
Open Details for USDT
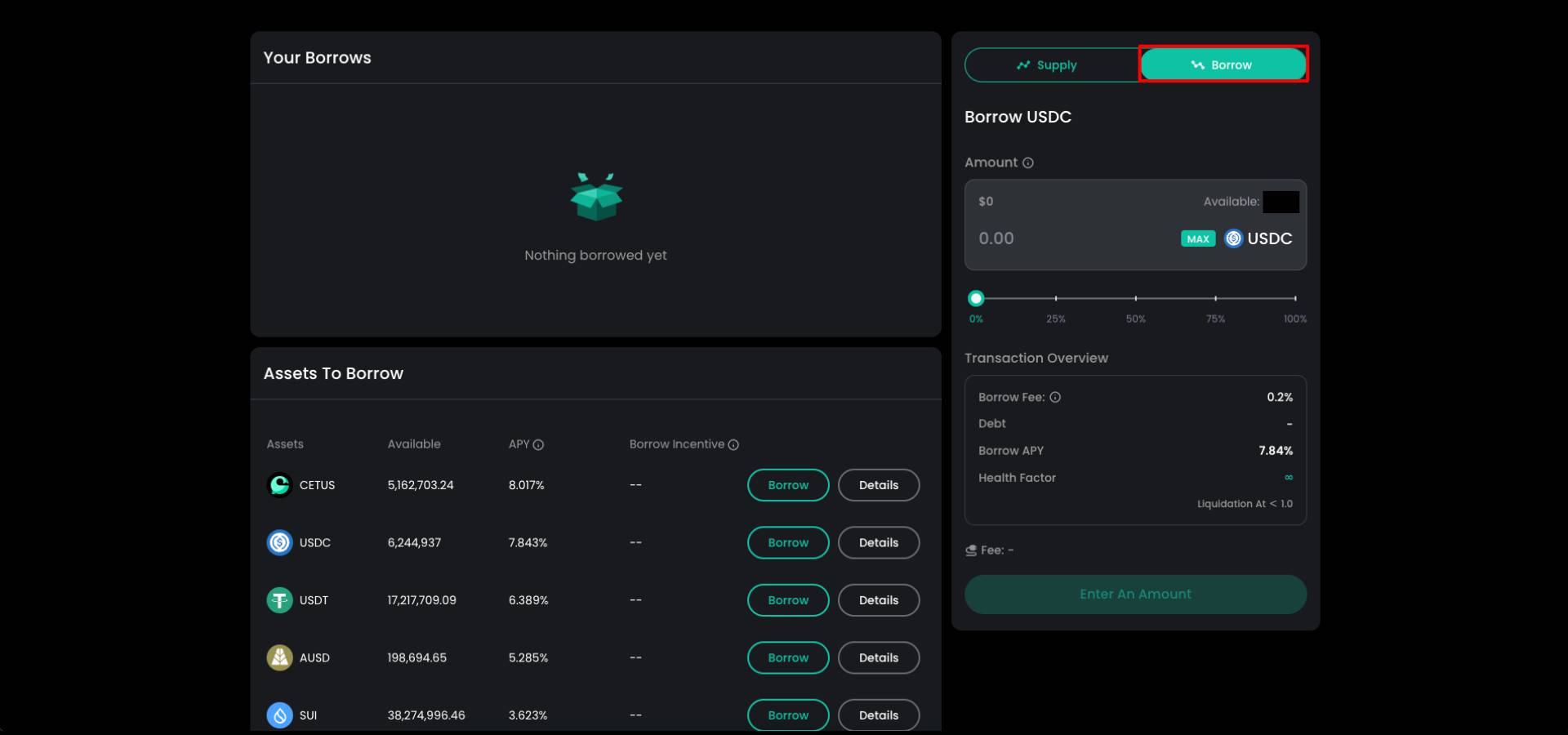879,600
